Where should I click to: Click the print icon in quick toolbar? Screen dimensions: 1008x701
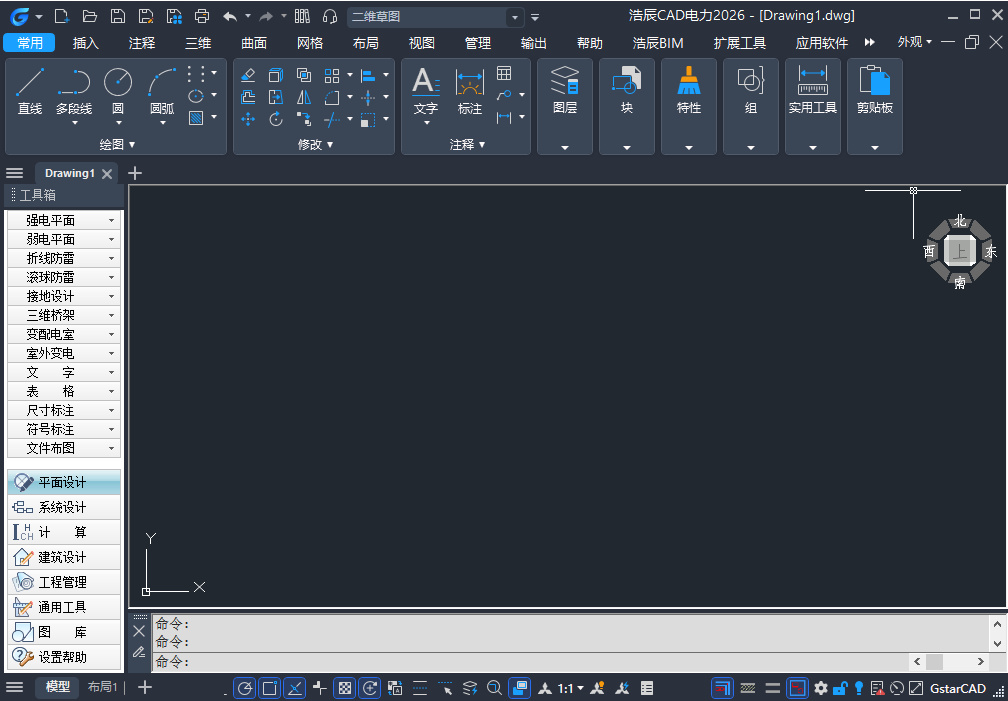[x=202, y=16]
